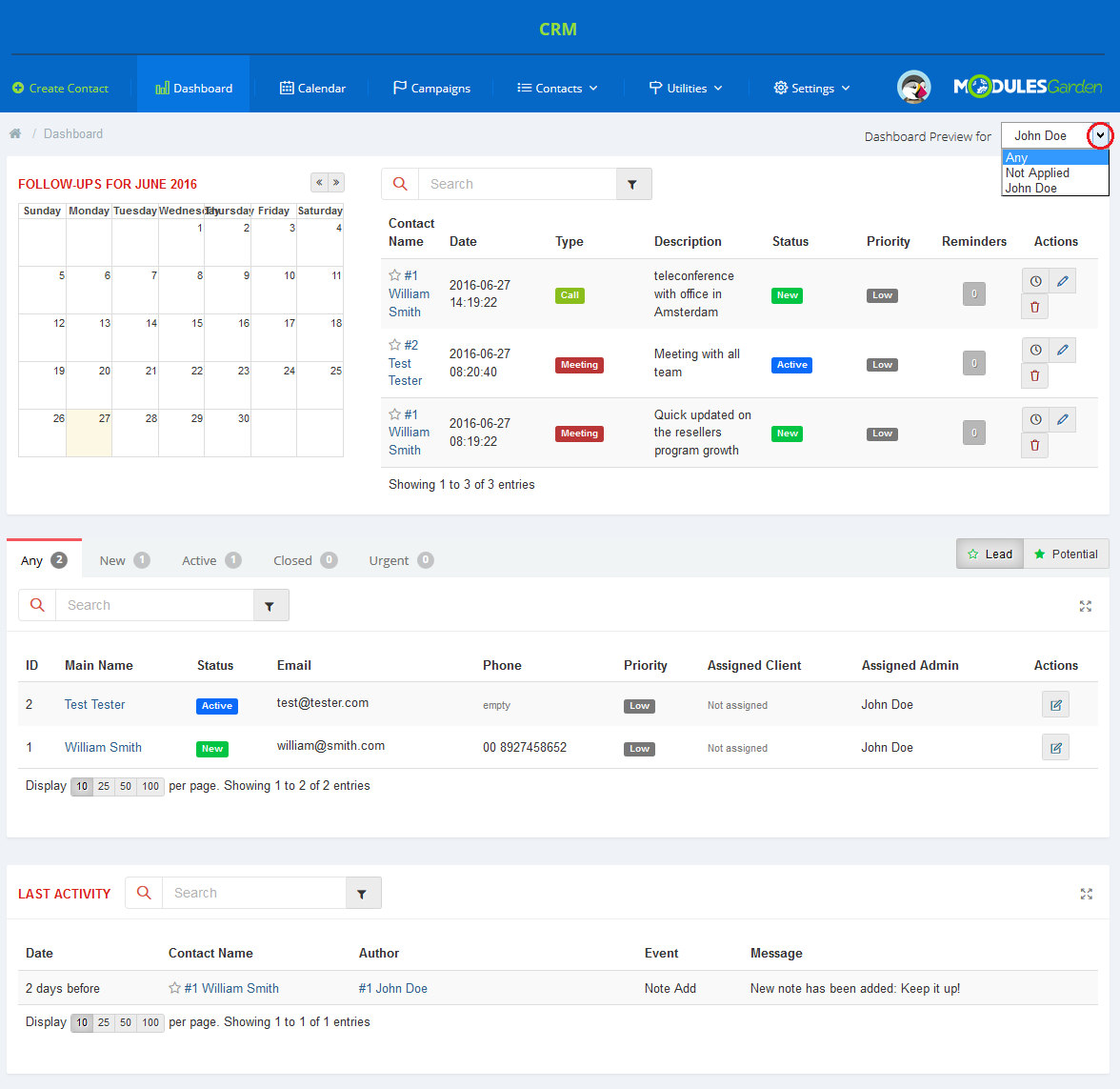Reschedule the teleconference follow-up with clock icon
Image resolution: width=1120 pixels, height=1089 pixels.
[1036, 281]
